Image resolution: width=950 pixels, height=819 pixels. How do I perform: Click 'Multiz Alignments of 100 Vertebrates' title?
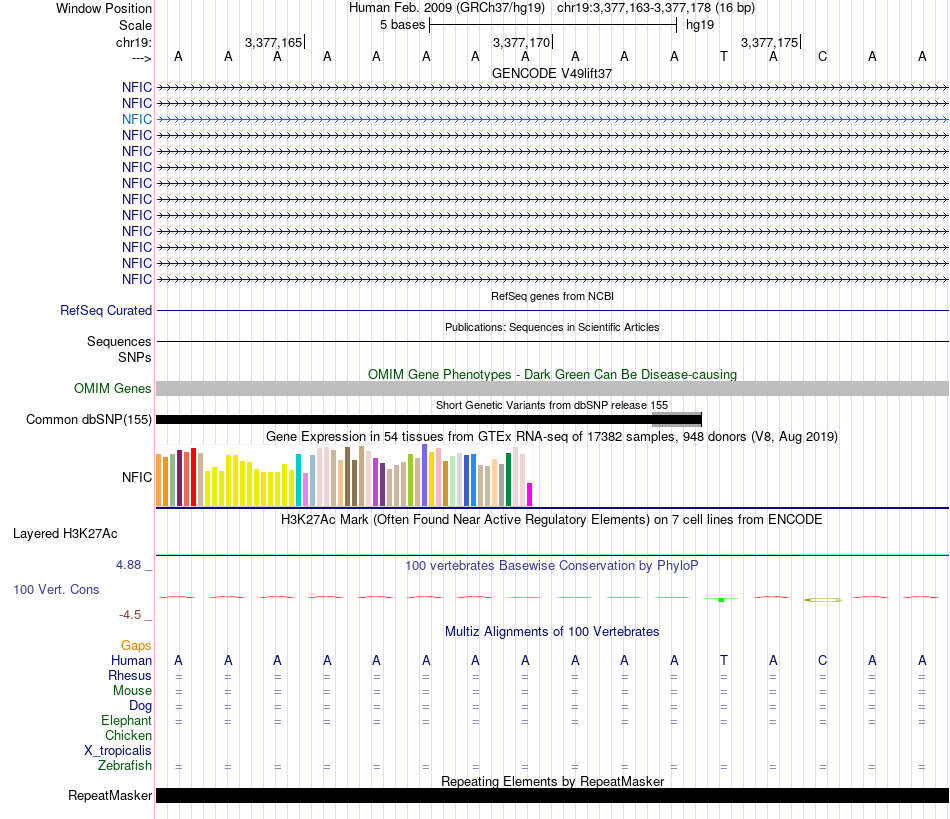[552, 632]
